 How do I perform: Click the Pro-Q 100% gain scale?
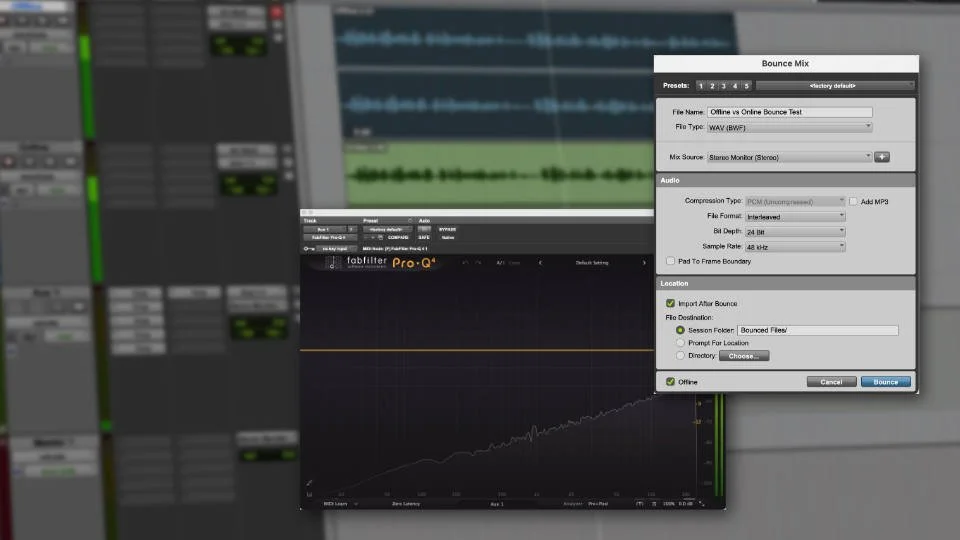669,504
